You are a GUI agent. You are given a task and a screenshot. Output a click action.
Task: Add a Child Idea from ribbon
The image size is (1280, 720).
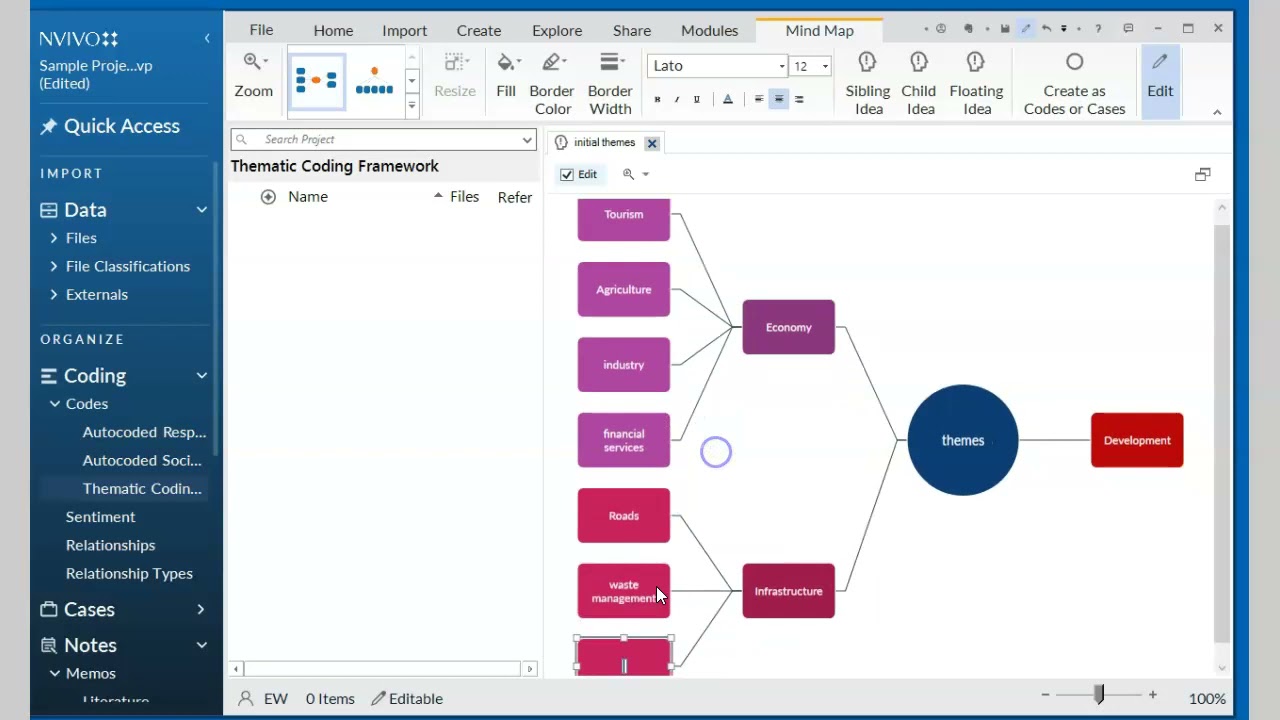[919, 83]
